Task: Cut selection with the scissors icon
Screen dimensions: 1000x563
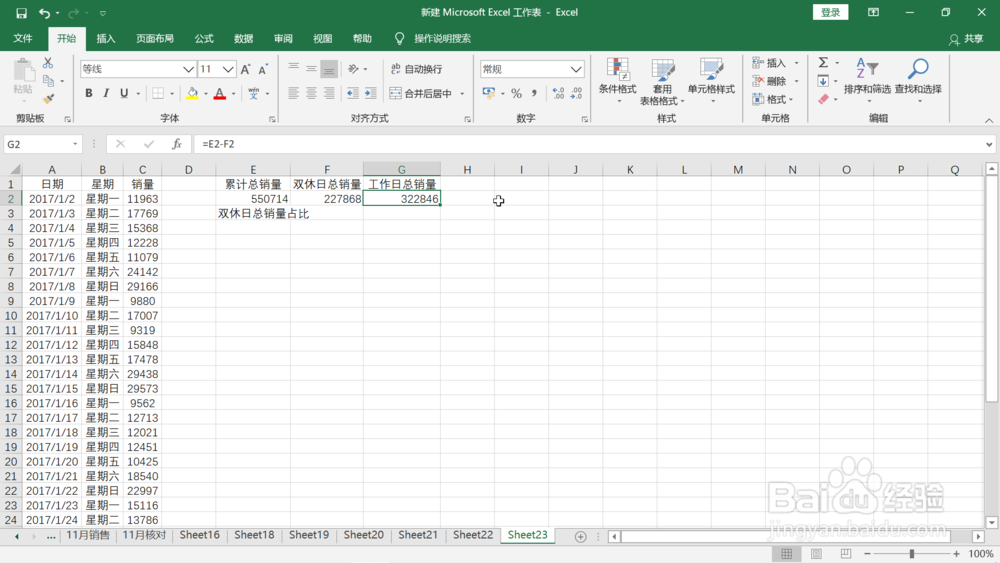Action: [x=48, y=63]
